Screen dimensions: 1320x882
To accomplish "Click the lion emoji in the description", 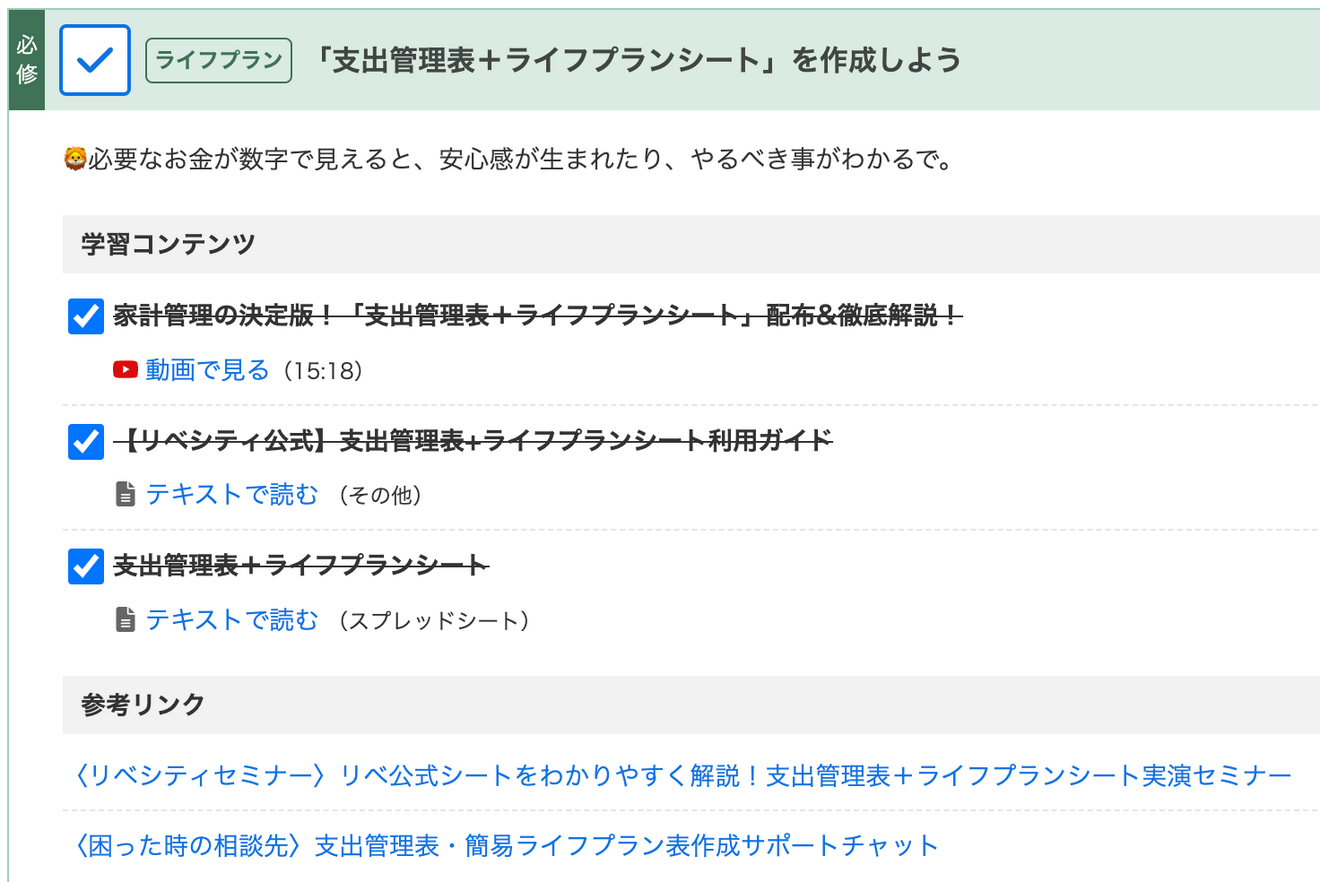I will 75,159.
